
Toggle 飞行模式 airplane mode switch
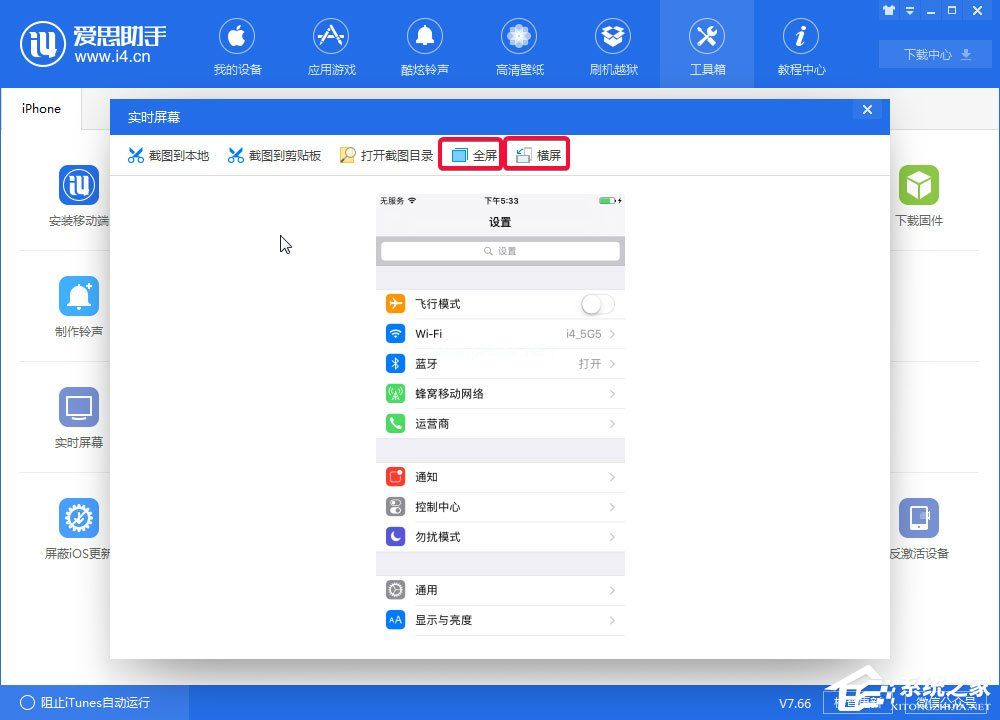click(597, 303)
